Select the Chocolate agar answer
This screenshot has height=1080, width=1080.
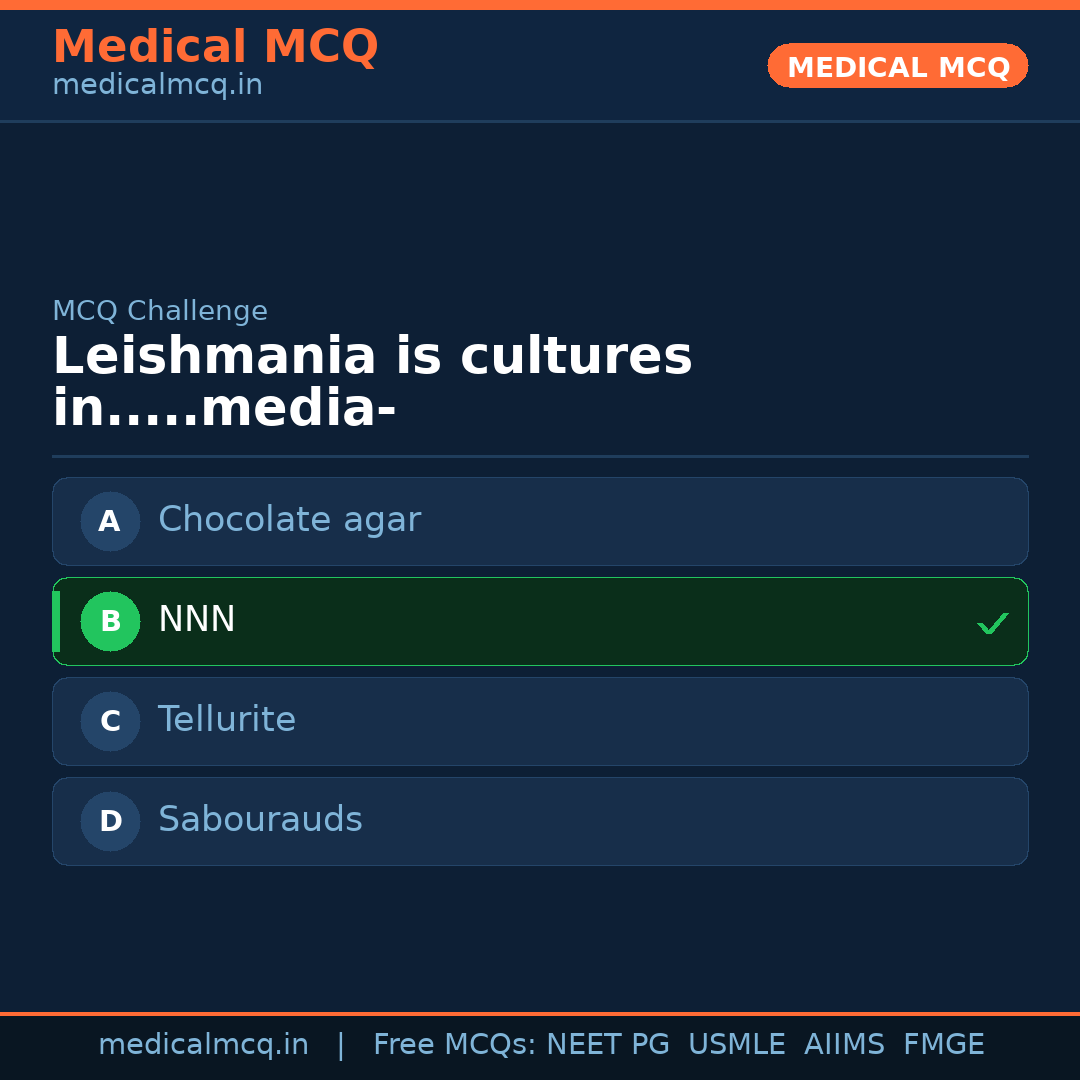289,520
